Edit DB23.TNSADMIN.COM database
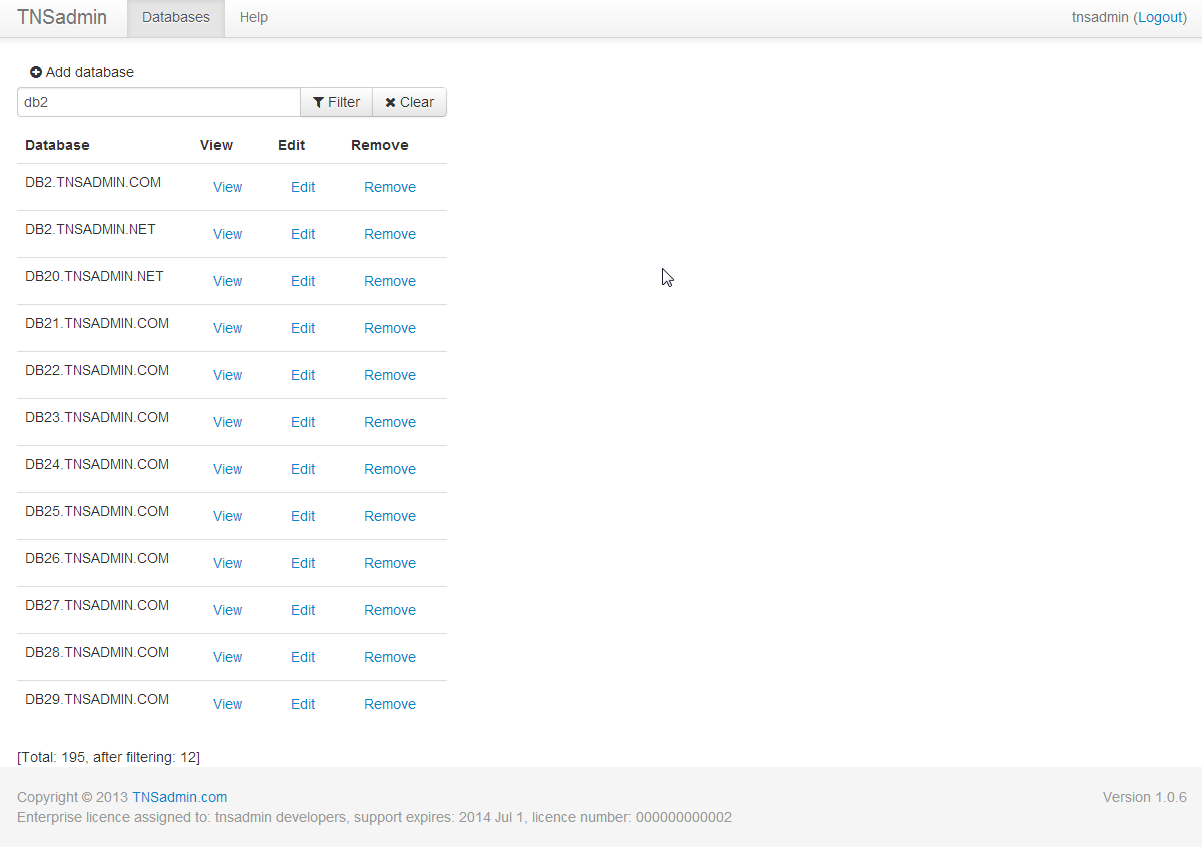Screen dimensions: 1202x852 [303, 422]
